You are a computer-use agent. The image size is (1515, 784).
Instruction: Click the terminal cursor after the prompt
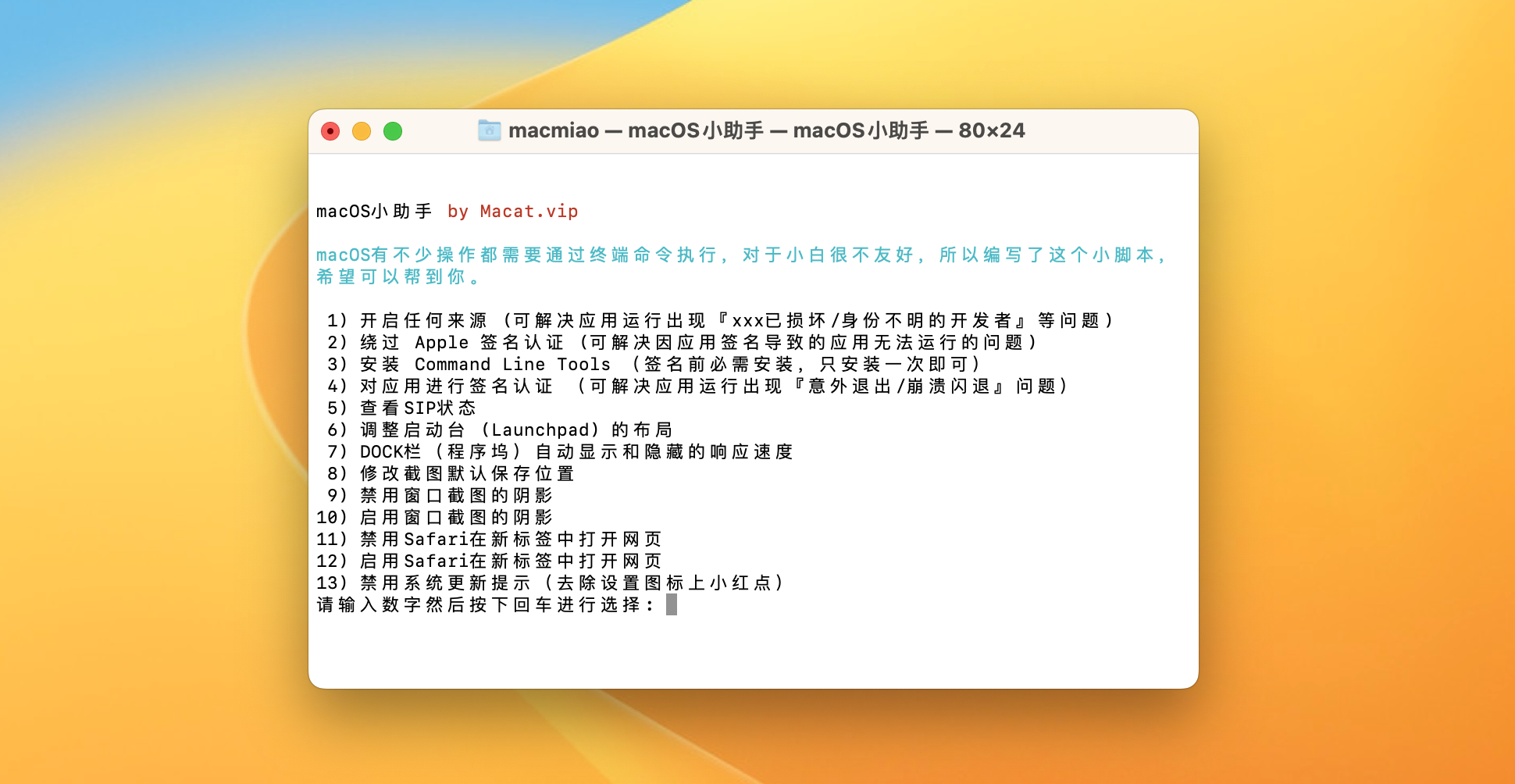click(672, 605)
